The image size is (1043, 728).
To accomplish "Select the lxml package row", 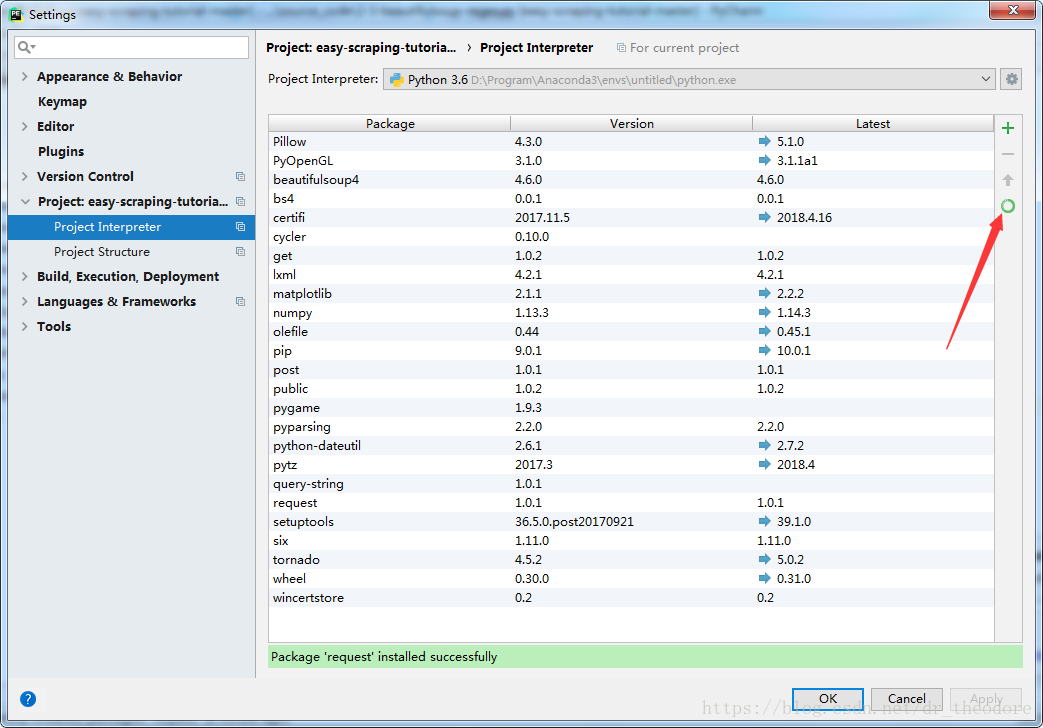I will [631, 274].
